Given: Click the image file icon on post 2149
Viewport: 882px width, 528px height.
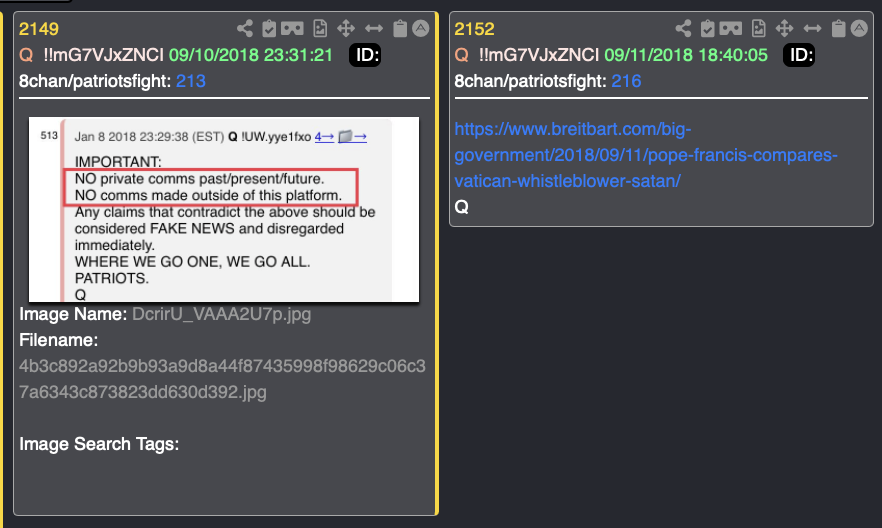Looking at the screenshot, I should (320, 28).
